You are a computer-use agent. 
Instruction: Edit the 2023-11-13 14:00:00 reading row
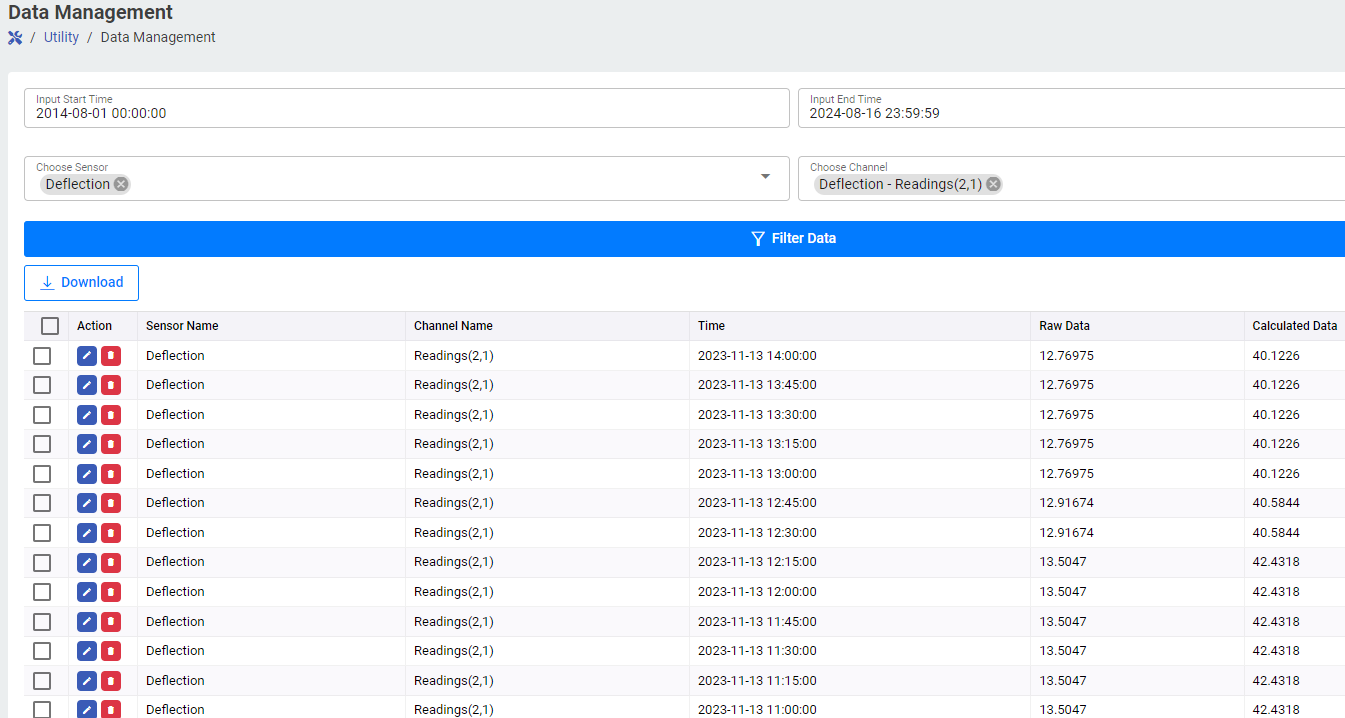point(87,356)
